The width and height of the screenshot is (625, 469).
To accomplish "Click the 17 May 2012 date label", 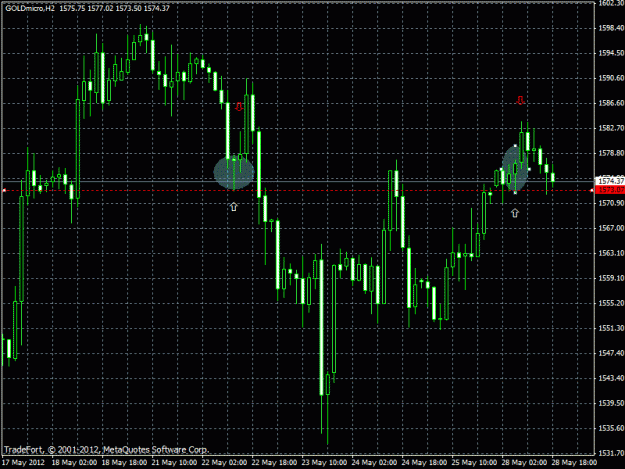I will tap(24, 463).
